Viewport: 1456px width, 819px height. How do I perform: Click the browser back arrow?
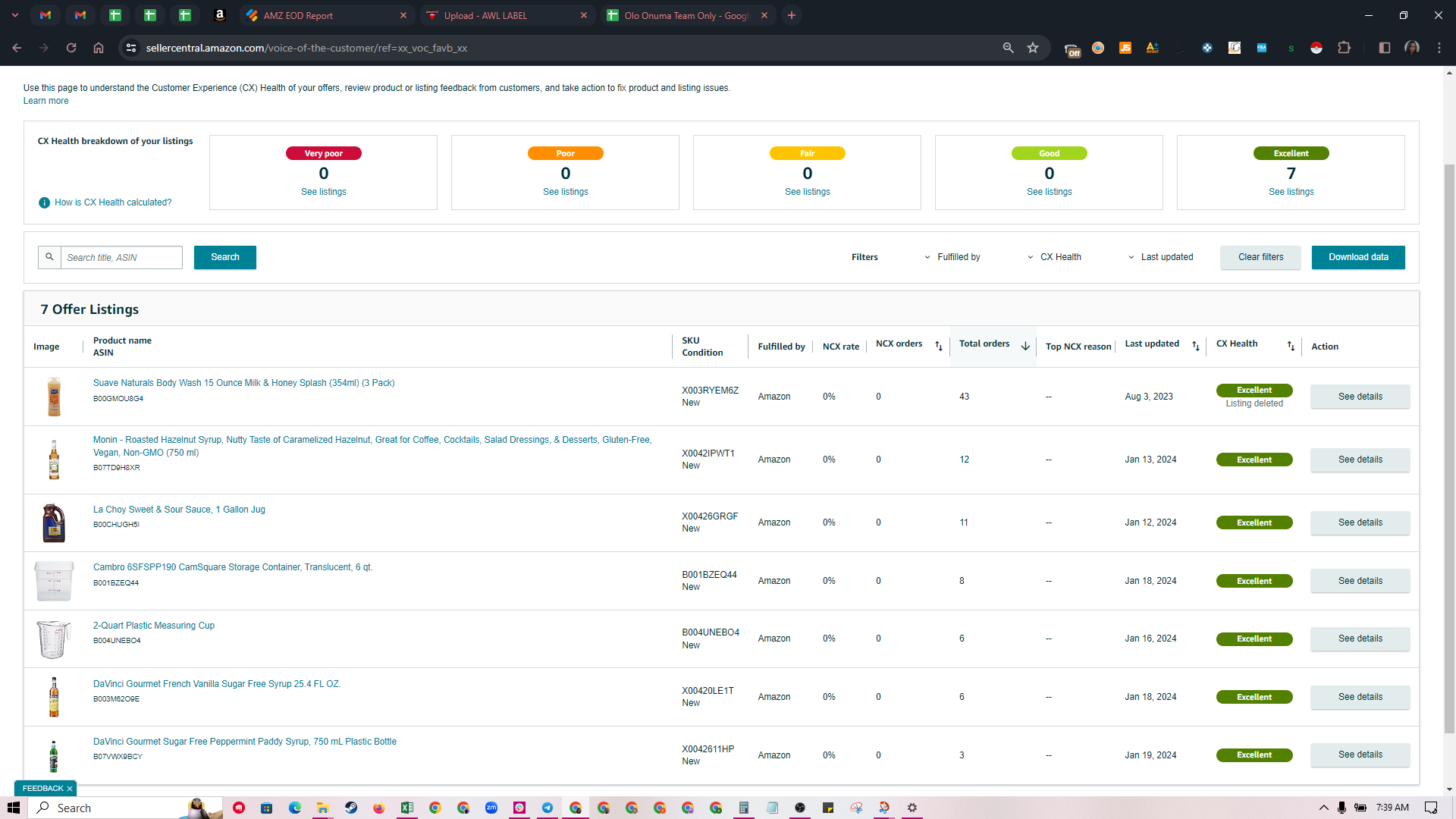pyautogui.click(x=17, y=48)
